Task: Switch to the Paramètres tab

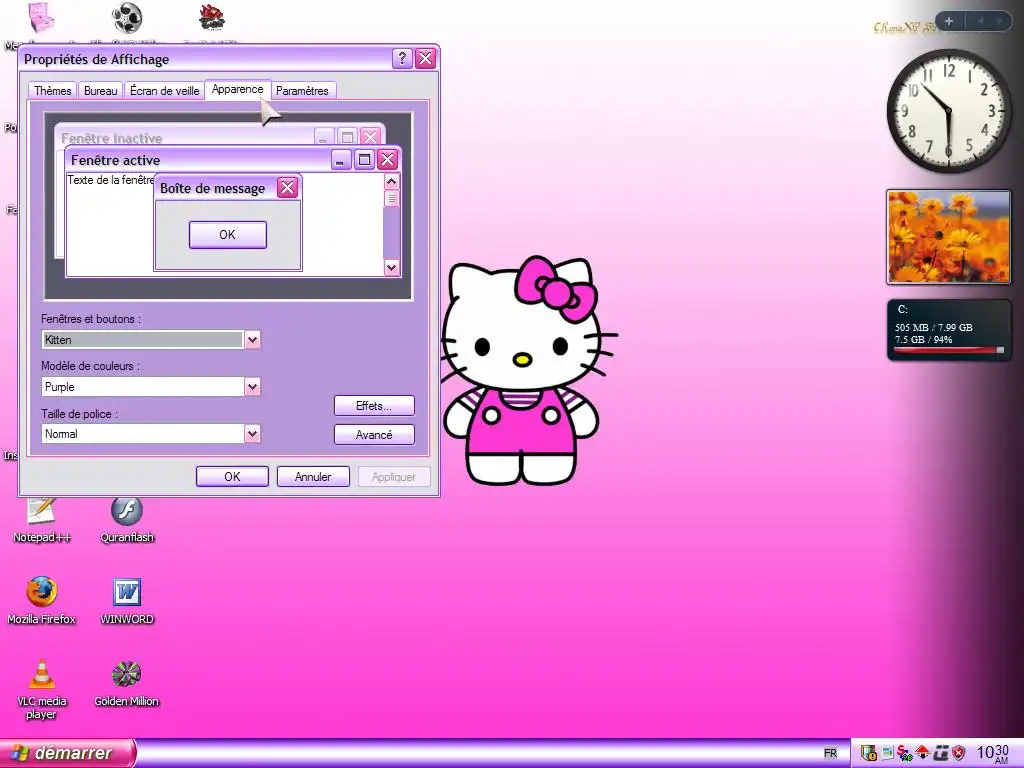Action: (x=302, y=91)
